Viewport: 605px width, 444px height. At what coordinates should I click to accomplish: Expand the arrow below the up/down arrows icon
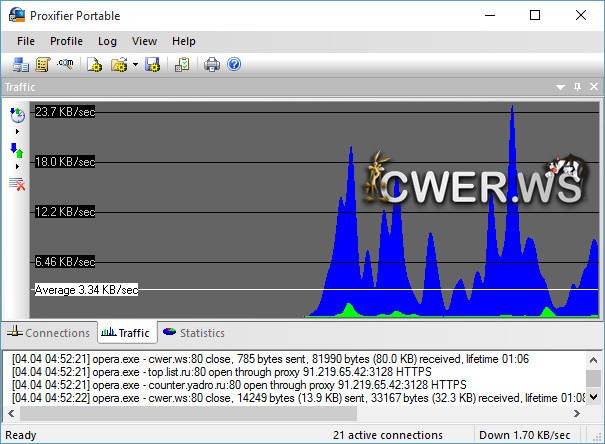17,166
